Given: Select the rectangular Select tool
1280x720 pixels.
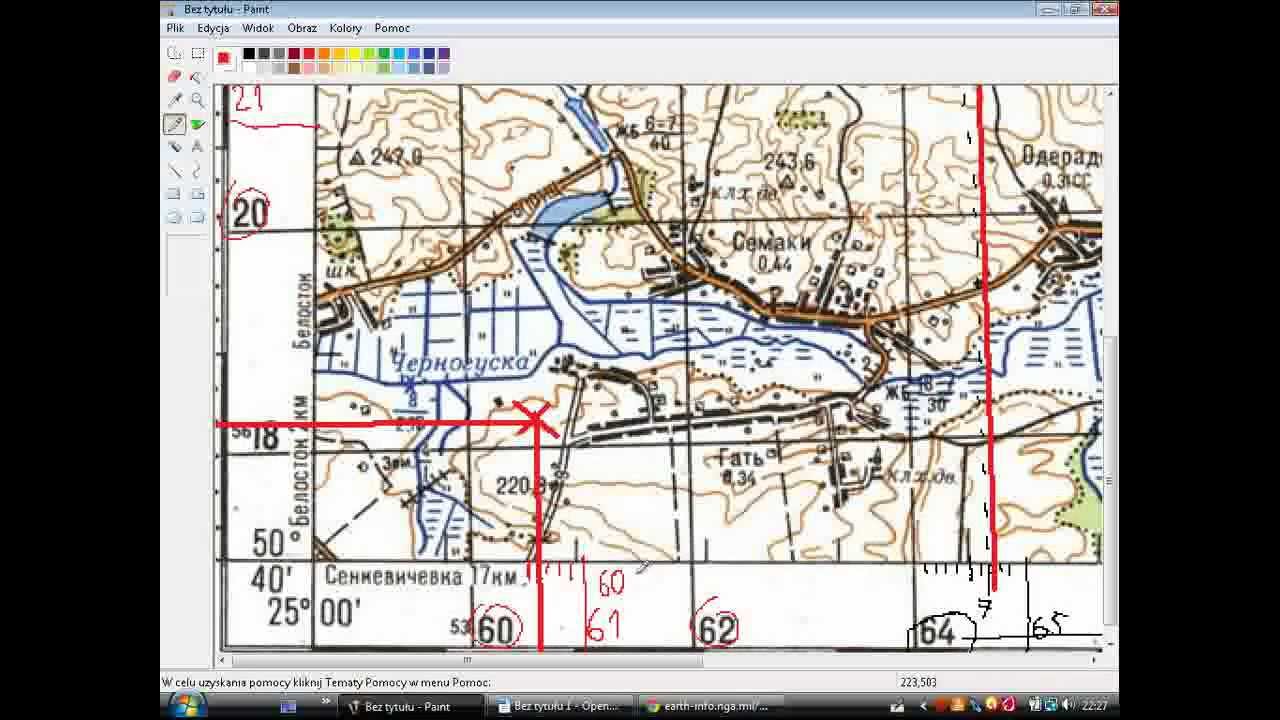Looking at the screenshot, I should (x=198, y=53).
